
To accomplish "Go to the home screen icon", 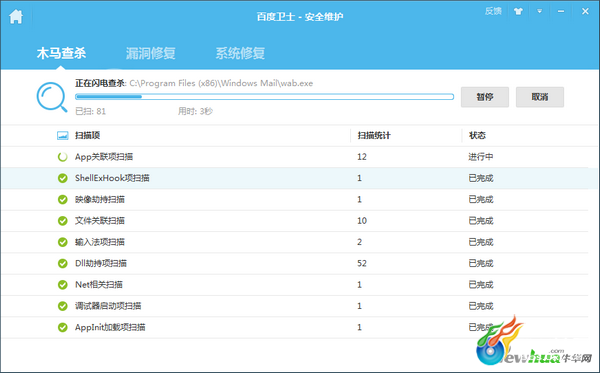I will (x=16, y=16).
